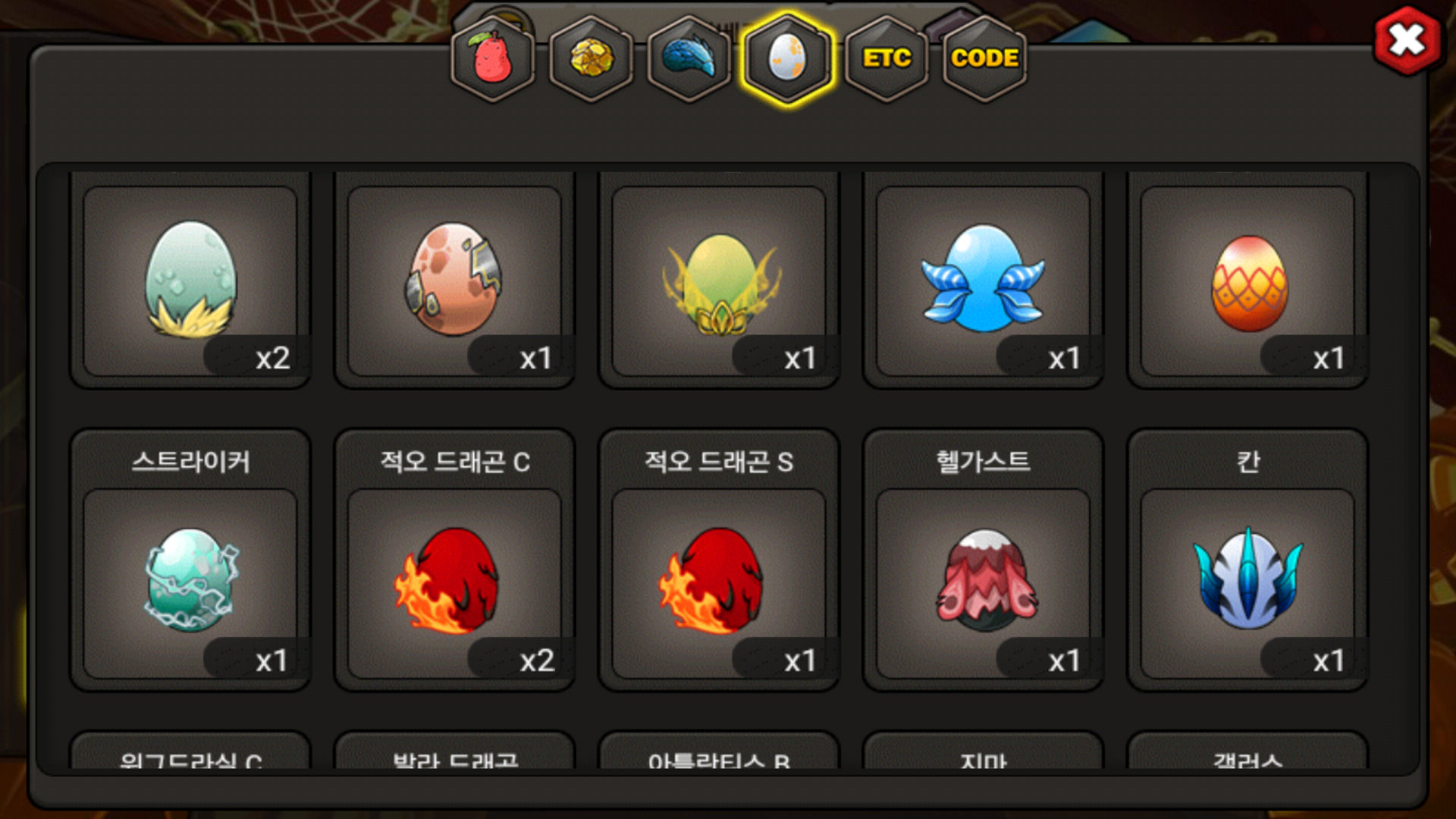Select the 칸 blue crystal egg
The width and height of the screenshot is (1456, 819).
coord(1248,560)
